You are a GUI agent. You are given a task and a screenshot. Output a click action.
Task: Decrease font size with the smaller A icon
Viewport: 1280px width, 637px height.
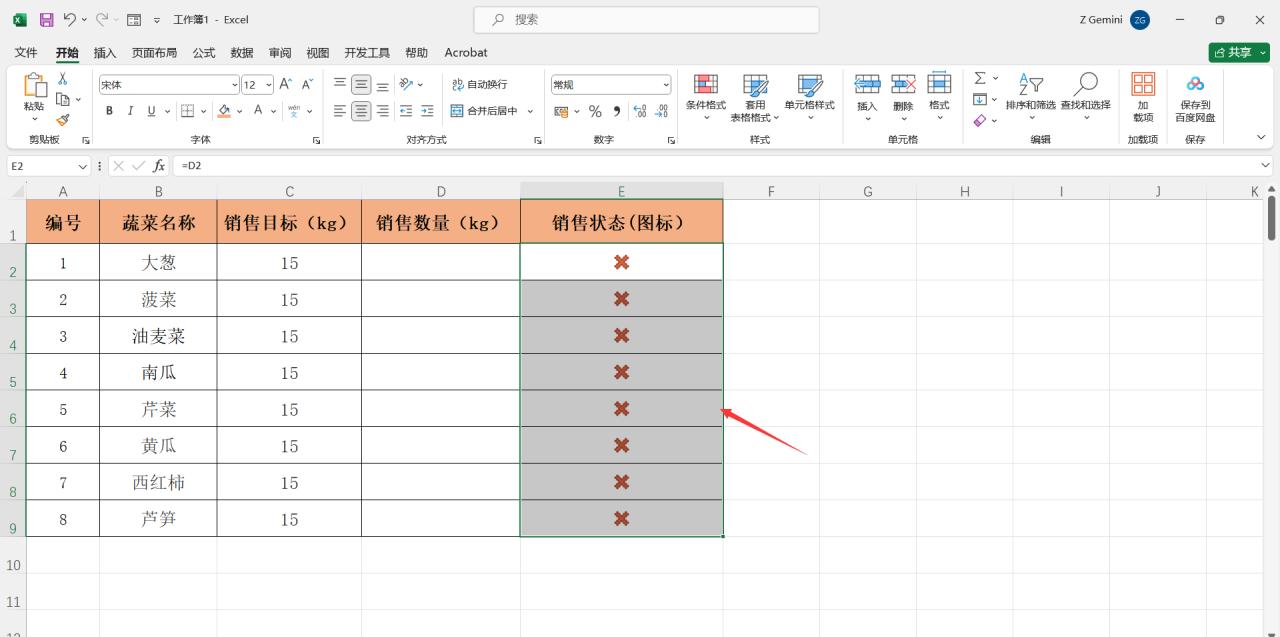tap(308, 85)
